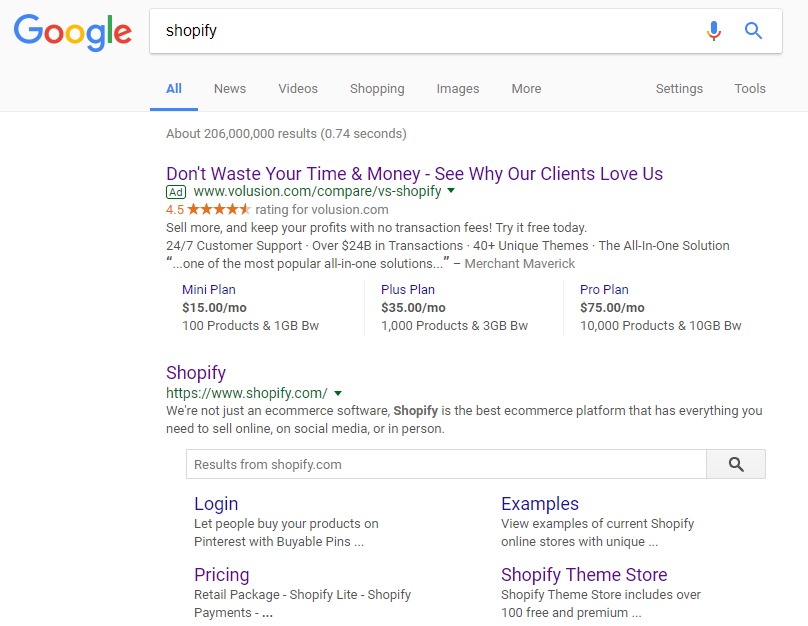Select the All results tab

coord(174,89)
